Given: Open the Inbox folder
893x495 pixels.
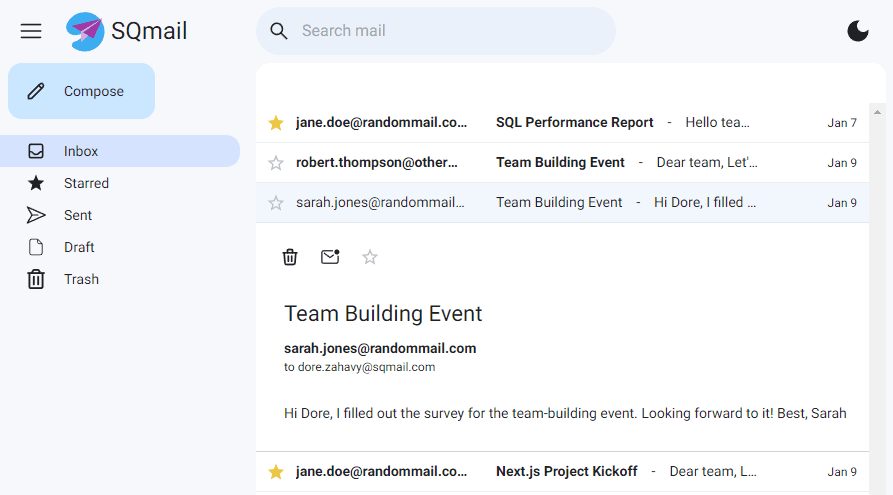Looking at the screenshot, I should coord(120,151).
